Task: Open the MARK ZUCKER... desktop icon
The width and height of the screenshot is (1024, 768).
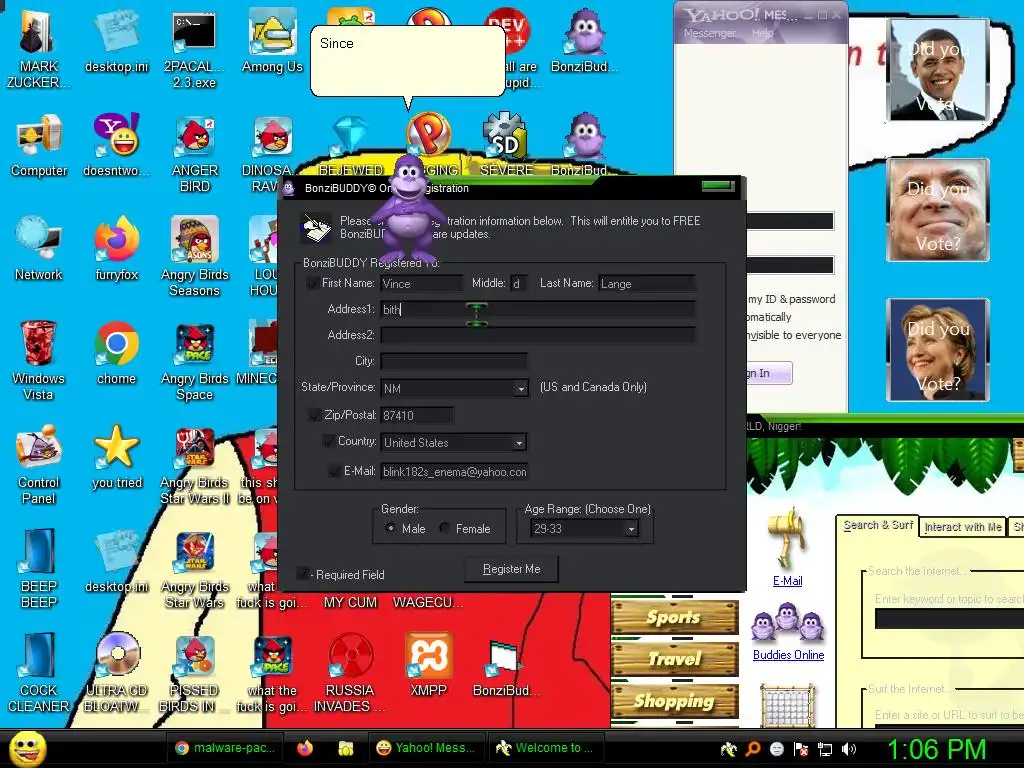Action: pos(39,46)
